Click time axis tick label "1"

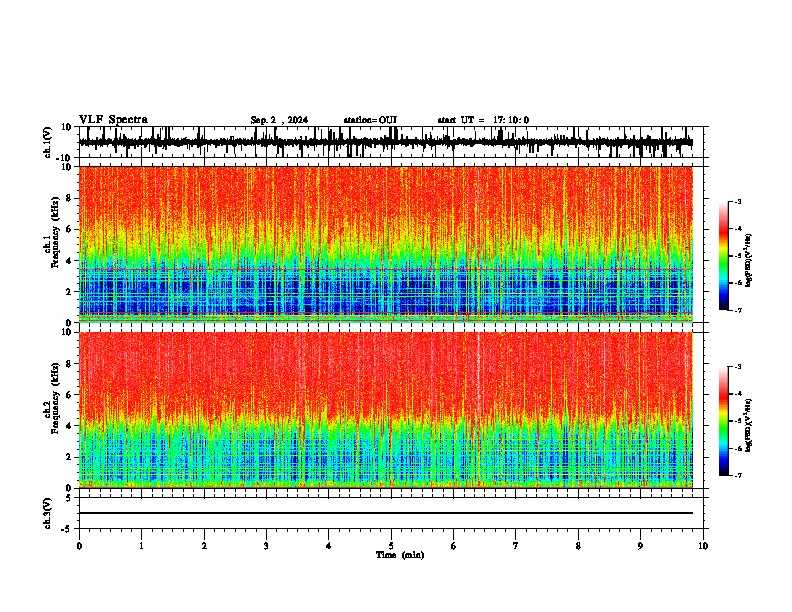tap(141, 546)
